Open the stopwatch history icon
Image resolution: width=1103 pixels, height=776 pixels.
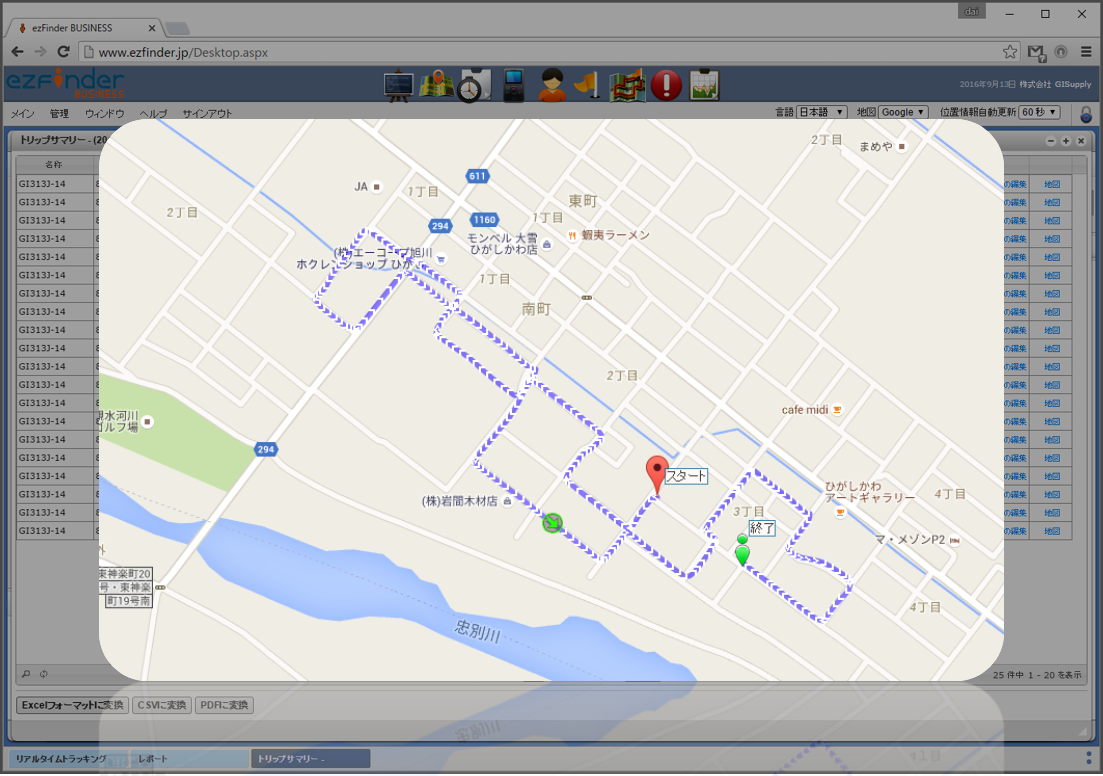point(473,86)
